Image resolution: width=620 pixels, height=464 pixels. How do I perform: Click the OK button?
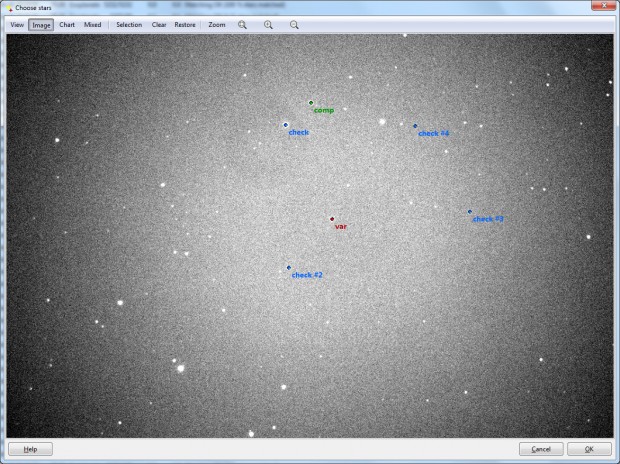[589, 449]
